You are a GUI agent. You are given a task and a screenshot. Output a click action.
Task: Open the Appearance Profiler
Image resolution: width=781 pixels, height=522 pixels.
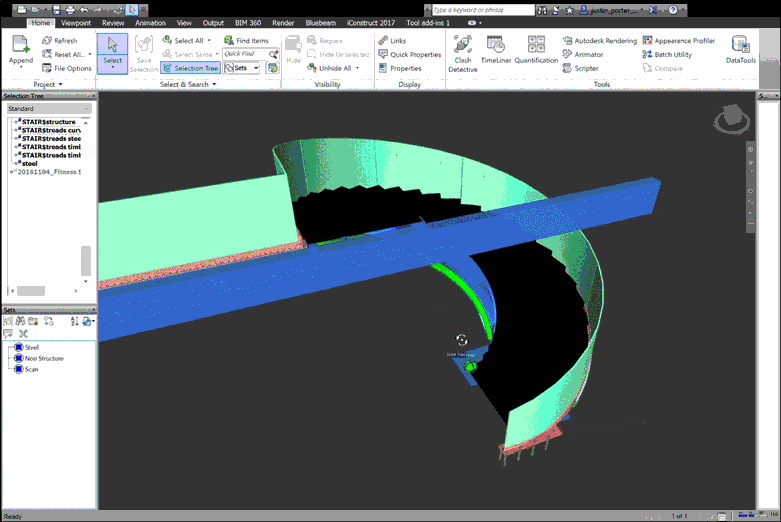[x=678, y=40]
